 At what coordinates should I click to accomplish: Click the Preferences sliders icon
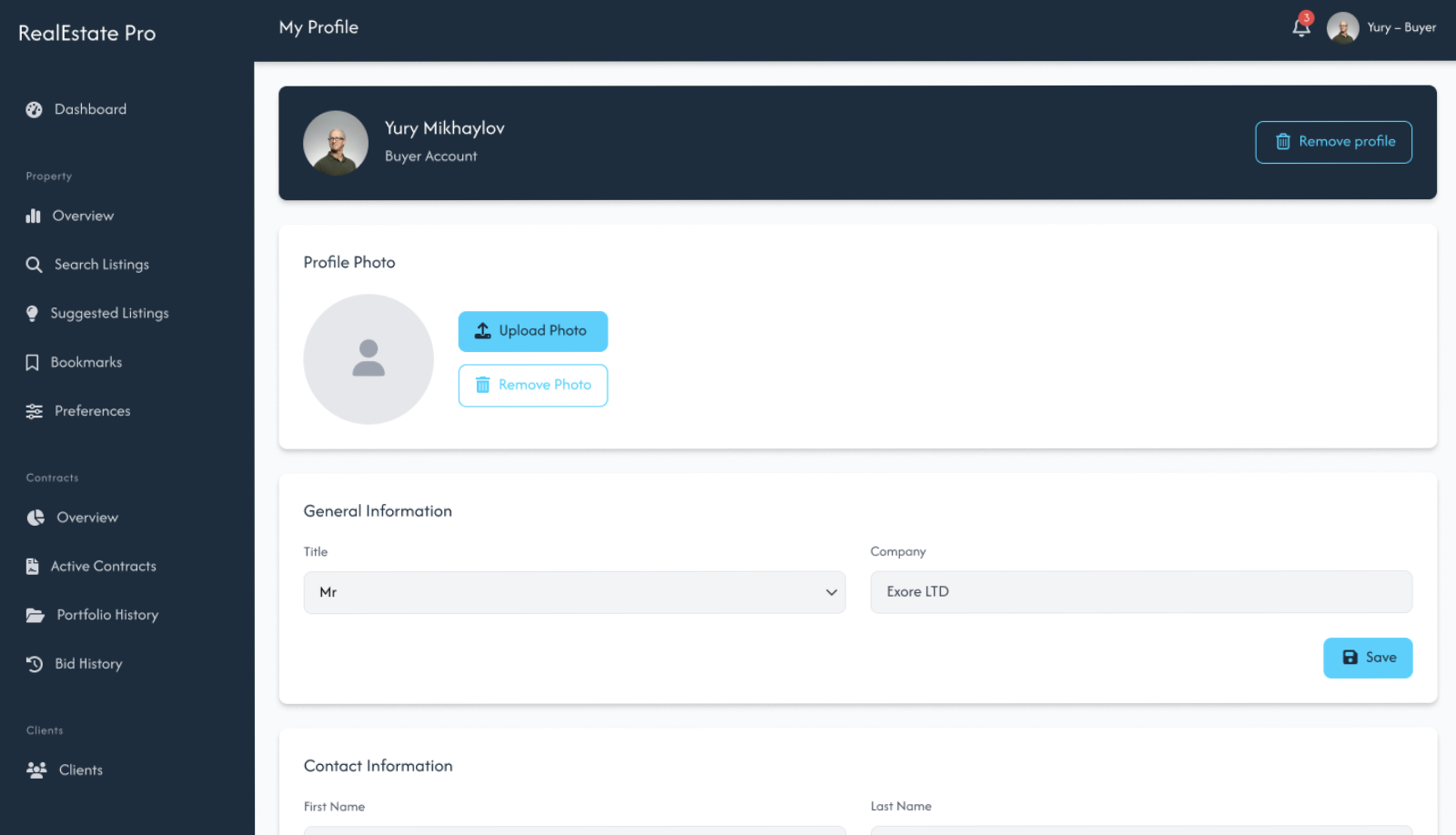click(x=34, y=411)
